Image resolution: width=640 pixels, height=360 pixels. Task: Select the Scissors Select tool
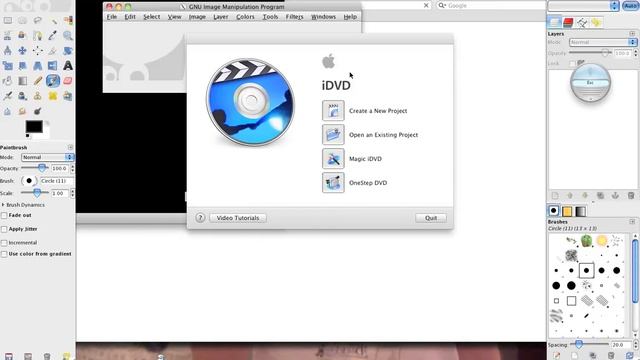point(8,36)
